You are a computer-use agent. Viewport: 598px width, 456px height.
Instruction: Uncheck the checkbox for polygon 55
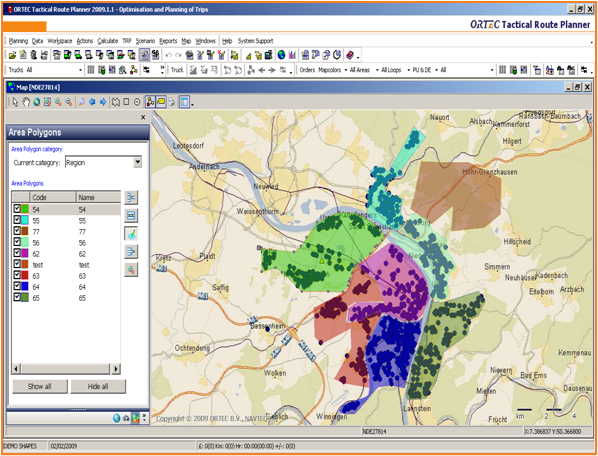point(17,220)
